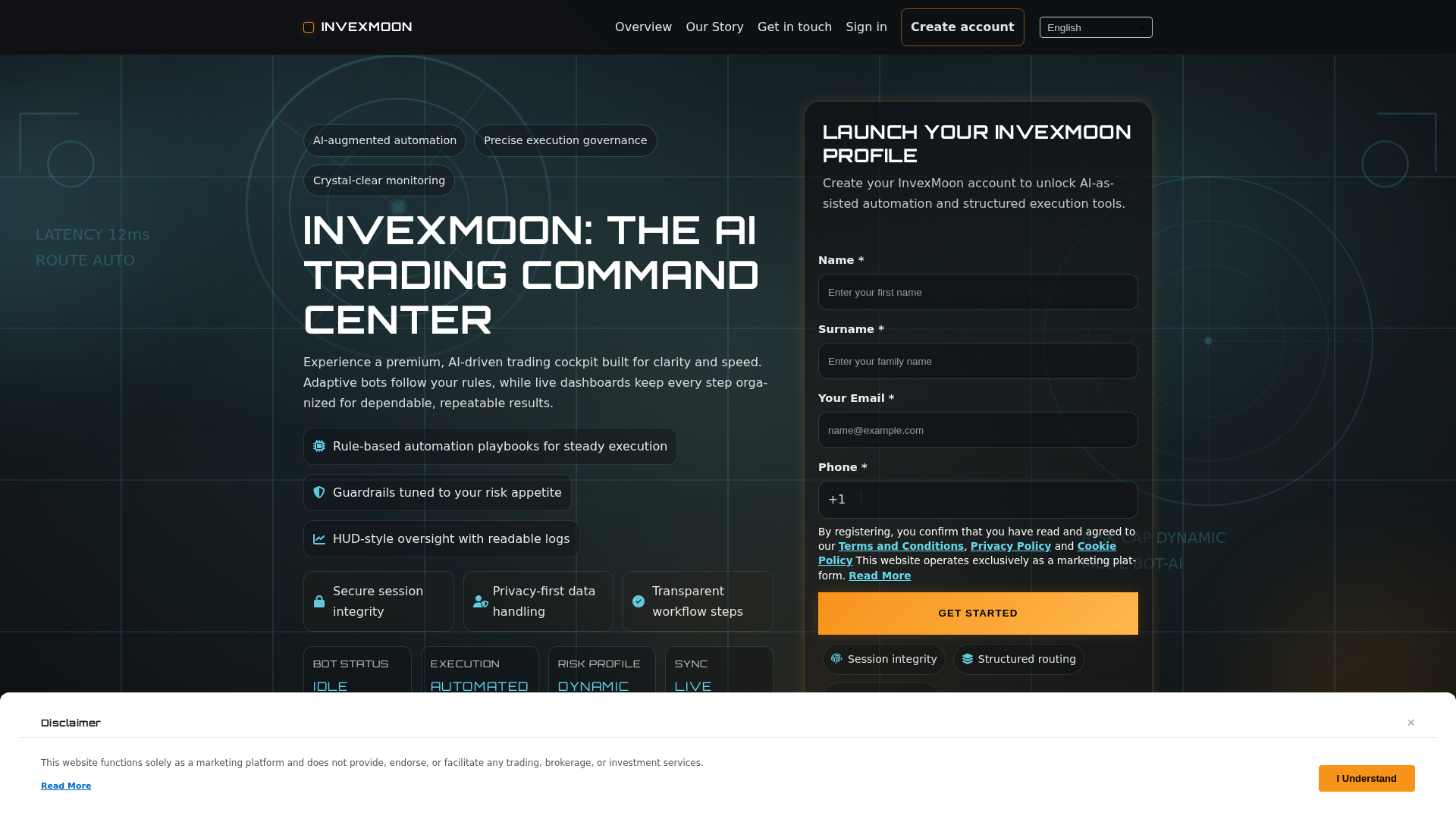Click the INVEXMOON brand name

(x=366, y=27)
